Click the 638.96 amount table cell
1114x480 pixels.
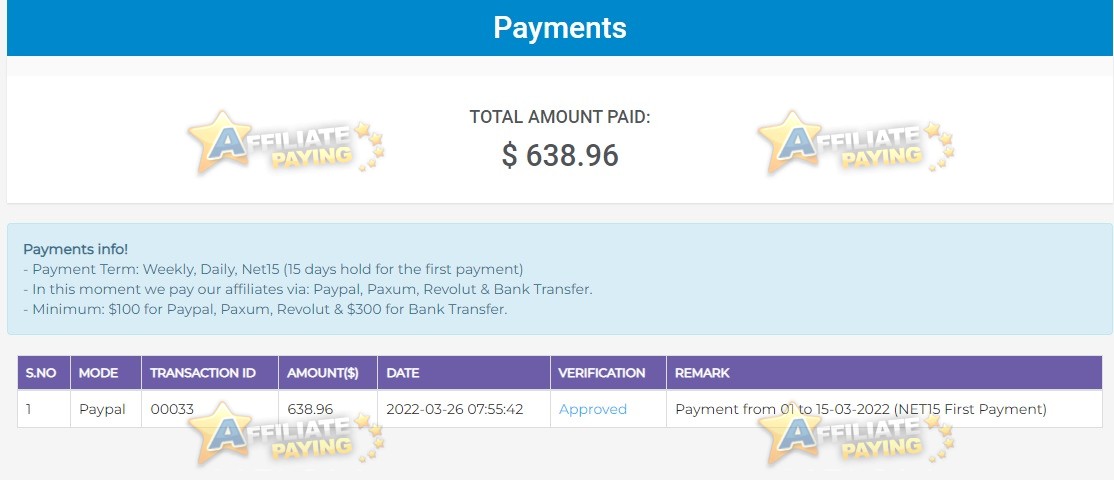click(328, 408)
